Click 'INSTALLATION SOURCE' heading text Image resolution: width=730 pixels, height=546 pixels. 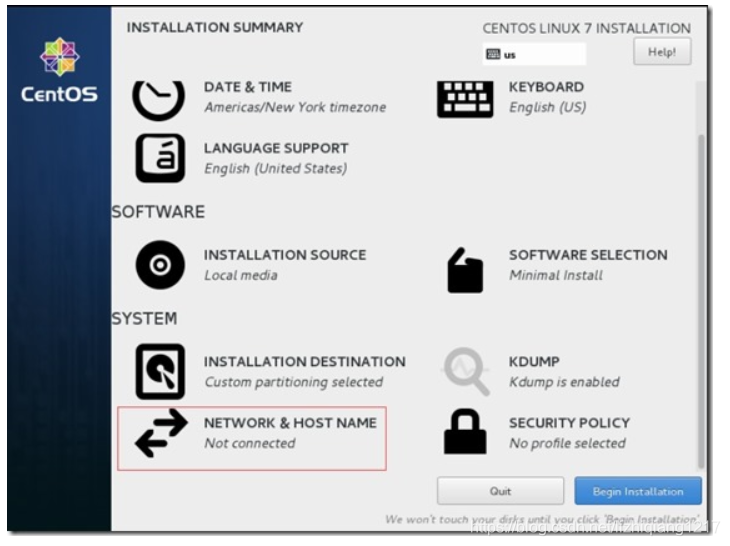point(285,255)
